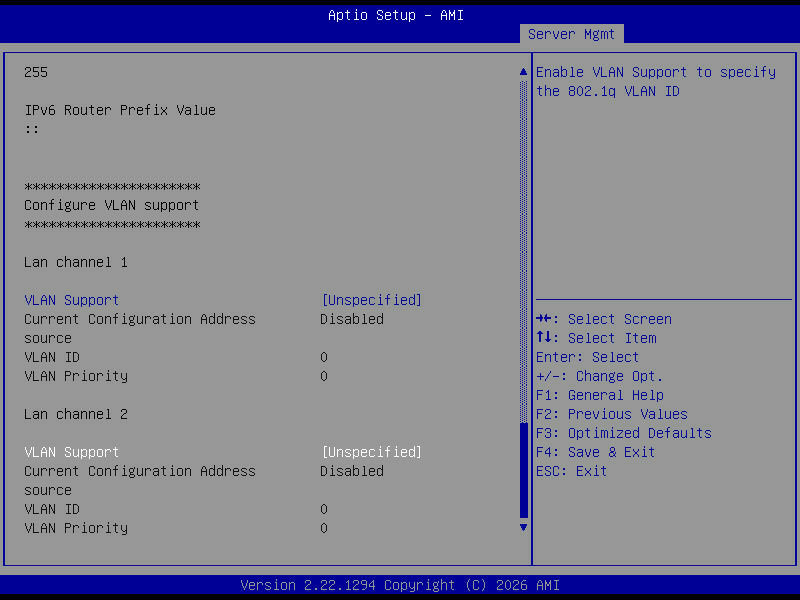This screenshot has height=600, width=800.
Task: Open Lan channel 1 VLAN Support [Unspecified] option
Action: pyautogui.click(x=371, y=300)
